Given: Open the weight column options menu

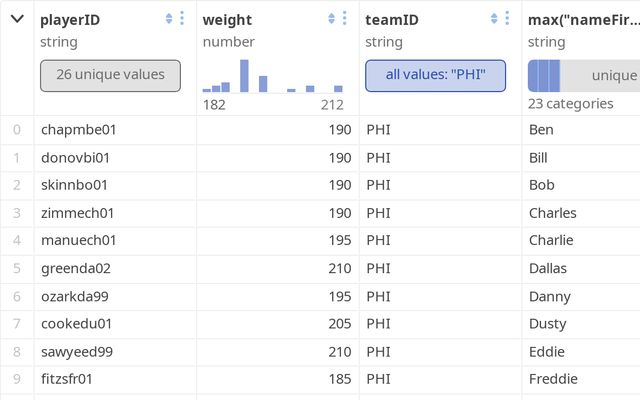Looking at the screenshot, I should coord(344,19).
